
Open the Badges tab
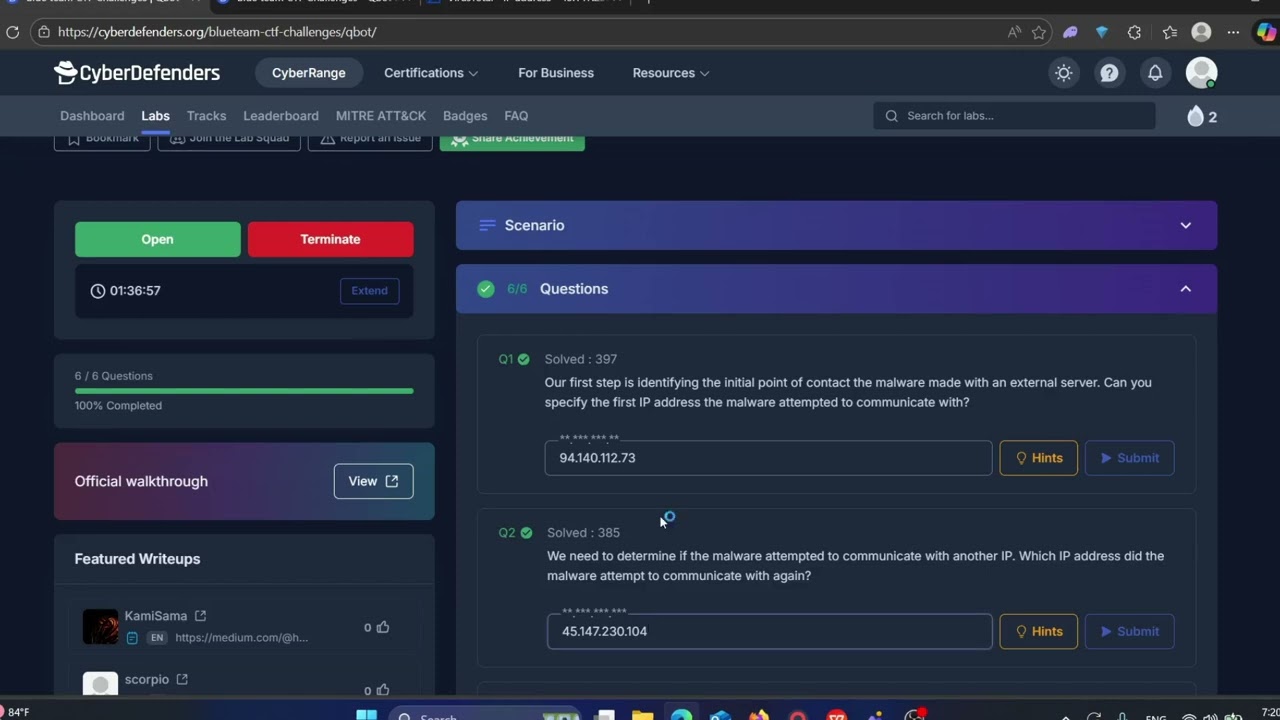(465, 116)
